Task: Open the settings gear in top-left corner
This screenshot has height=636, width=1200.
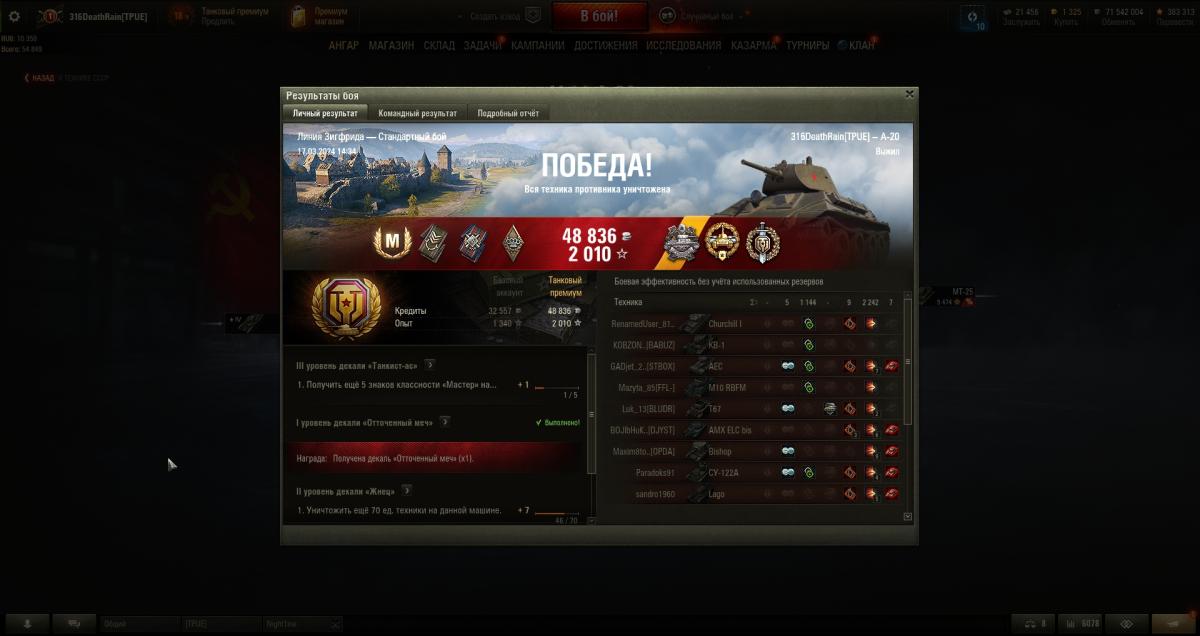Action: pos(14,16)
